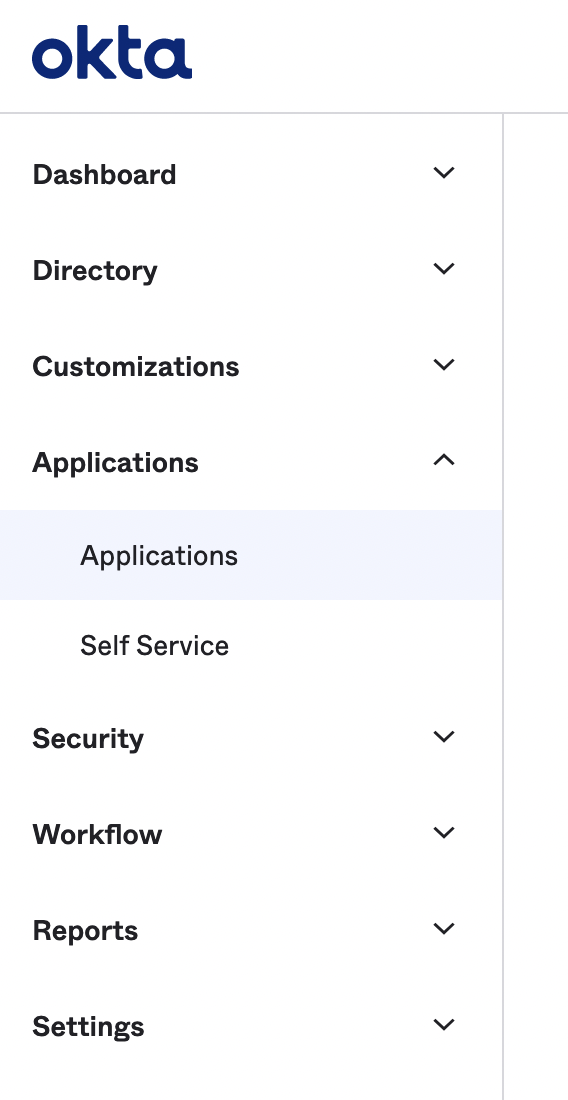Image resolution: width=568 pixels, height=1100 pixels.
Task: Click the chevron next to Settings
Action: 444,1025
